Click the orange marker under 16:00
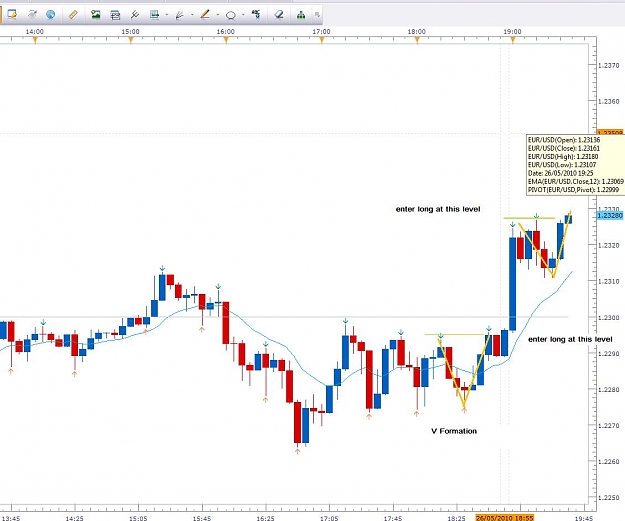 226,39
